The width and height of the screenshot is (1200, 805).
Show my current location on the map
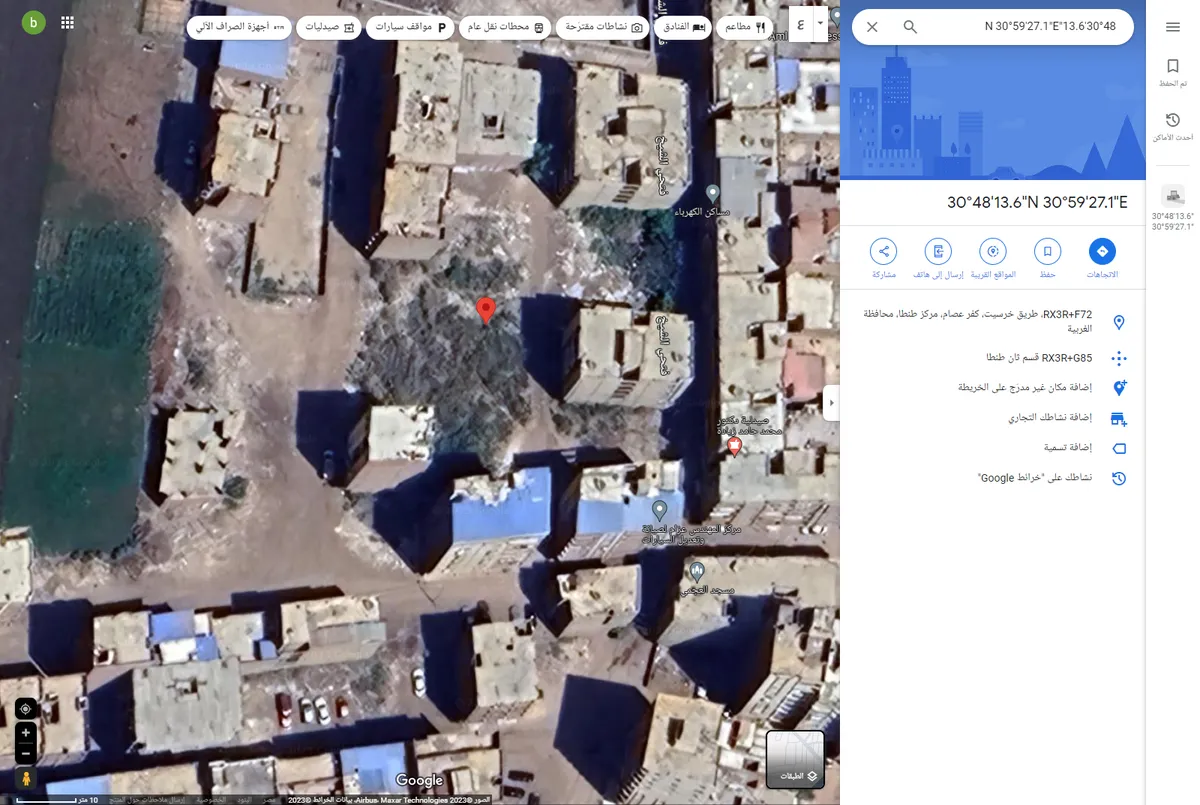[x=25, y=708]
